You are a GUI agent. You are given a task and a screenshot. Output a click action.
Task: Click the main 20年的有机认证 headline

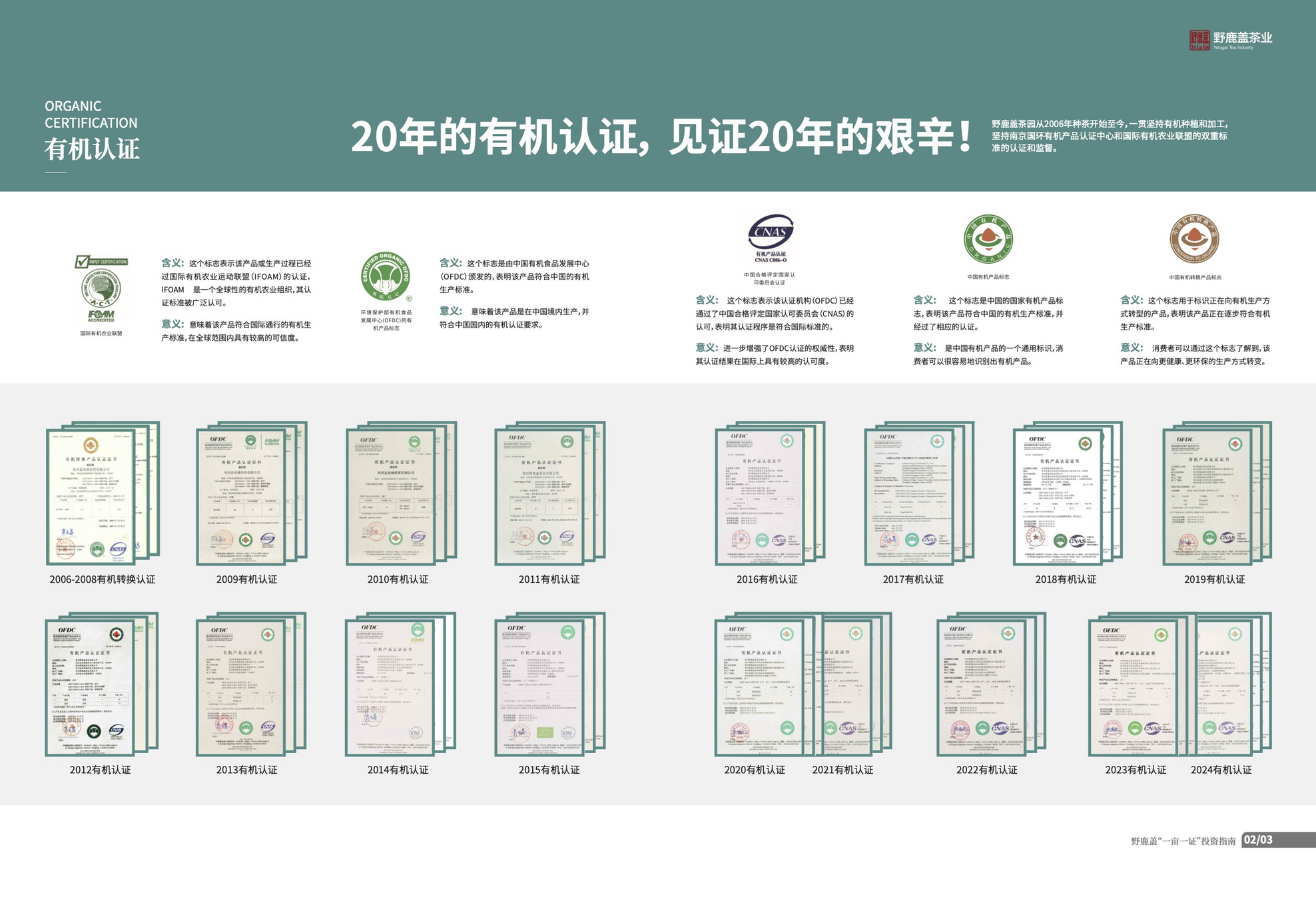(x=660, y=137)
